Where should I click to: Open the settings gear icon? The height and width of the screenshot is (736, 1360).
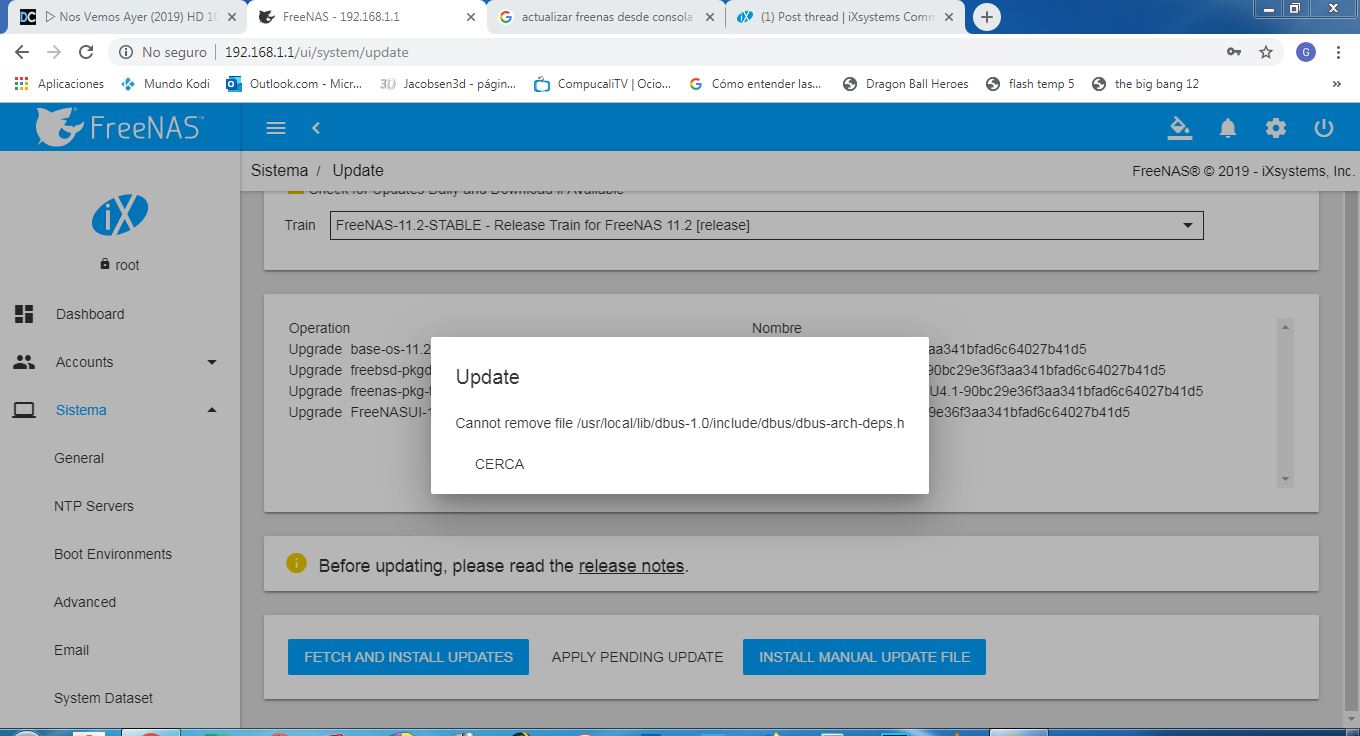pyautogui.click(x=1276, y=128)
